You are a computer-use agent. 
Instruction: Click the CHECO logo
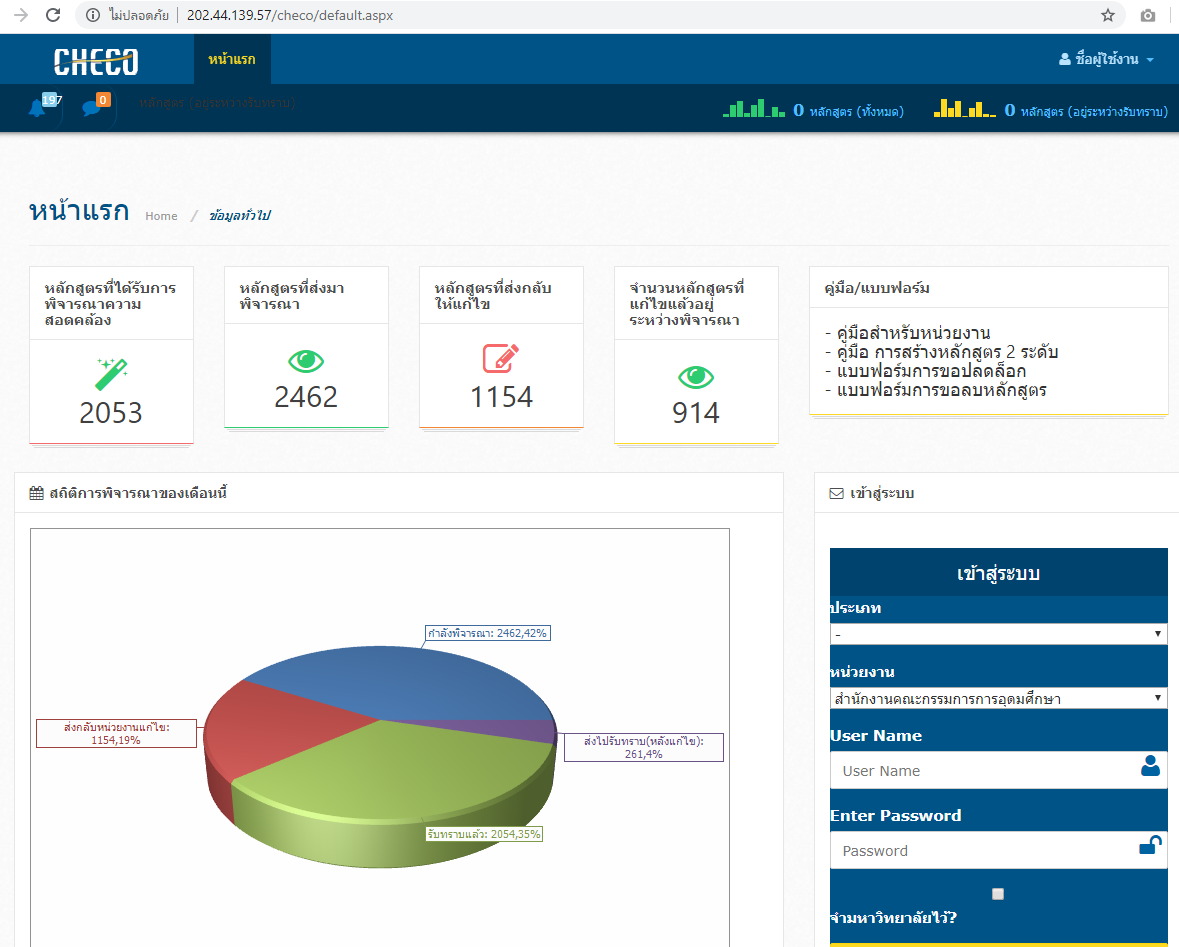click(96, 61)
